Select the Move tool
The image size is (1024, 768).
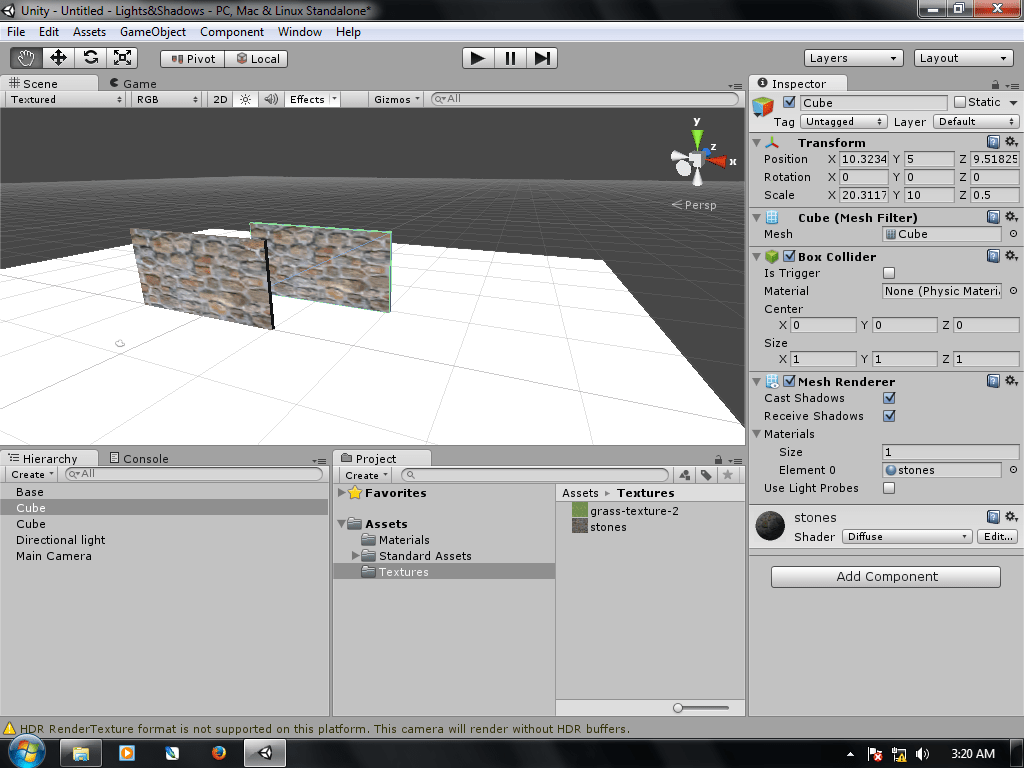[x=60, y=57]
